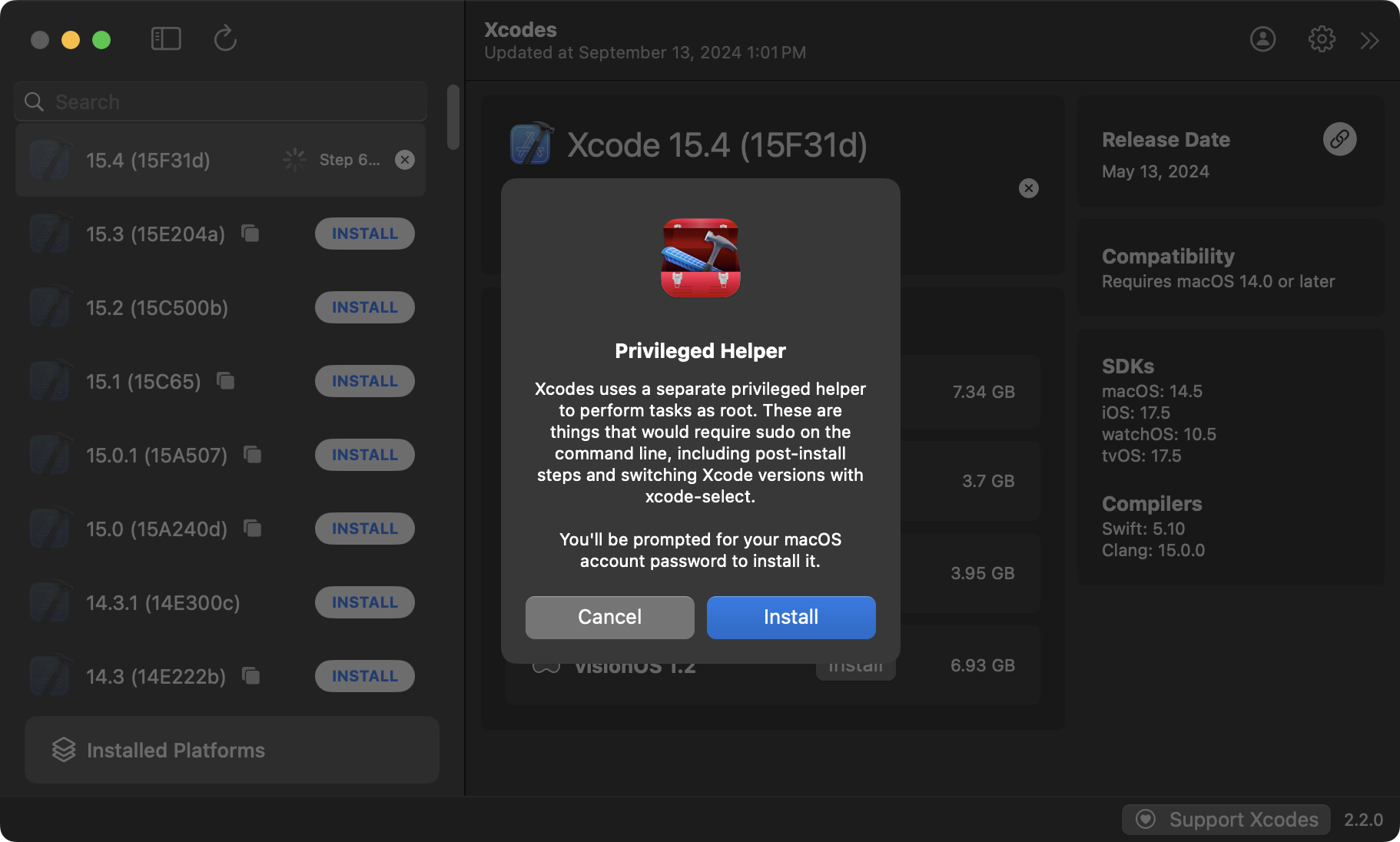Install Xcode 14.3.1 (14E300c)

[x=364, y=602]
